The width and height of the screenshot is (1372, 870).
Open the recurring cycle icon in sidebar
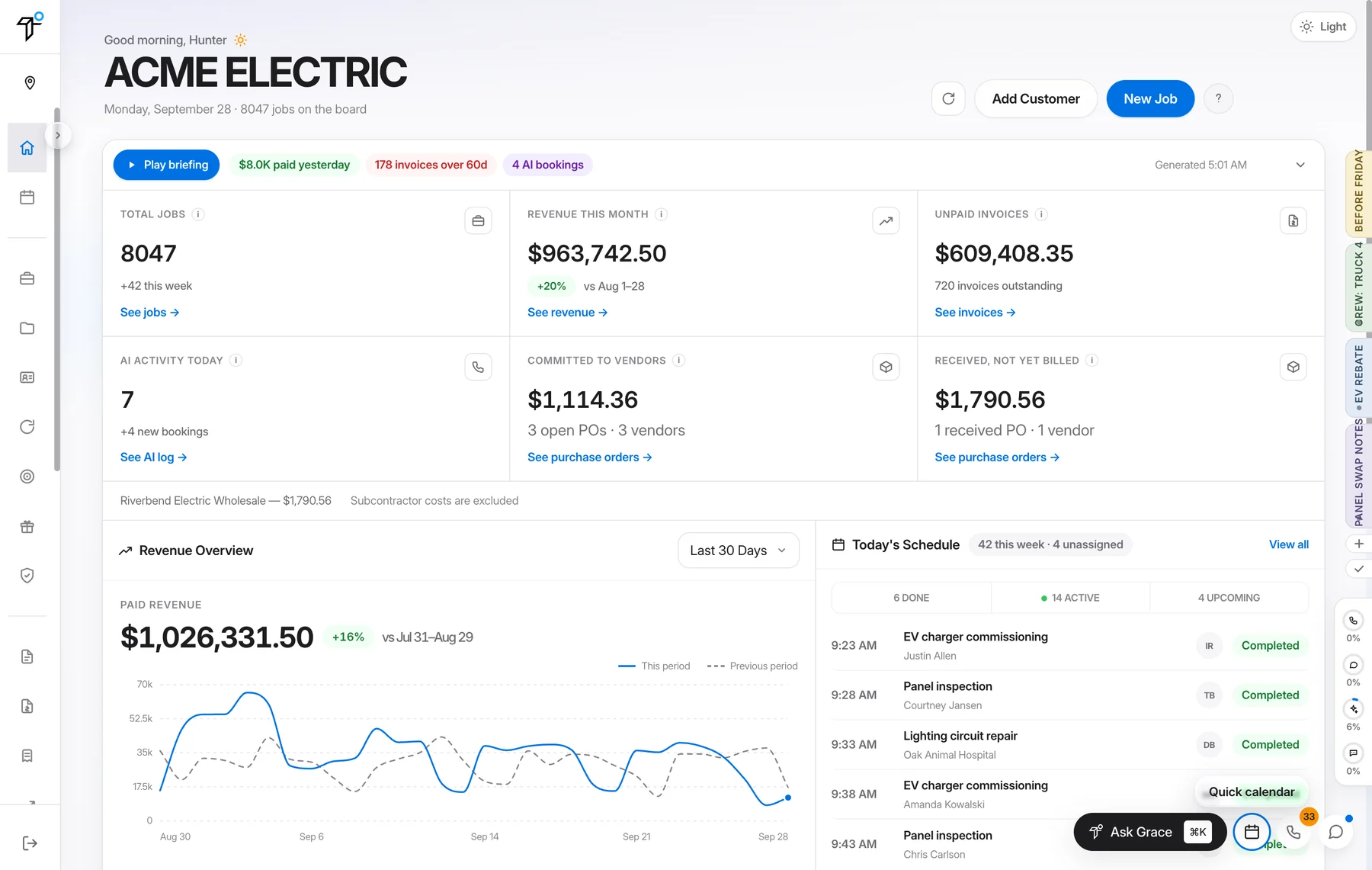(x=27, y=427)
